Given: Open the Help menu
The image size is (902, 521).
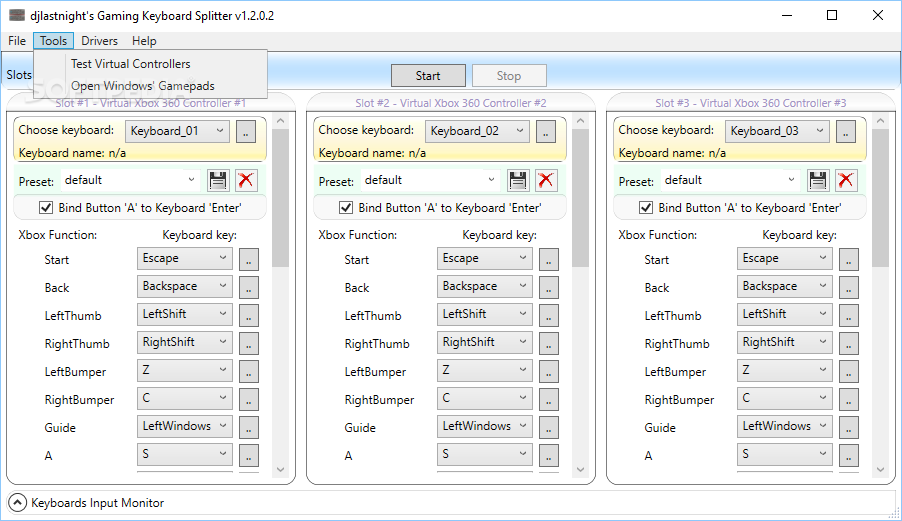Looking at the screenshot, I should (x=144, y=41).
